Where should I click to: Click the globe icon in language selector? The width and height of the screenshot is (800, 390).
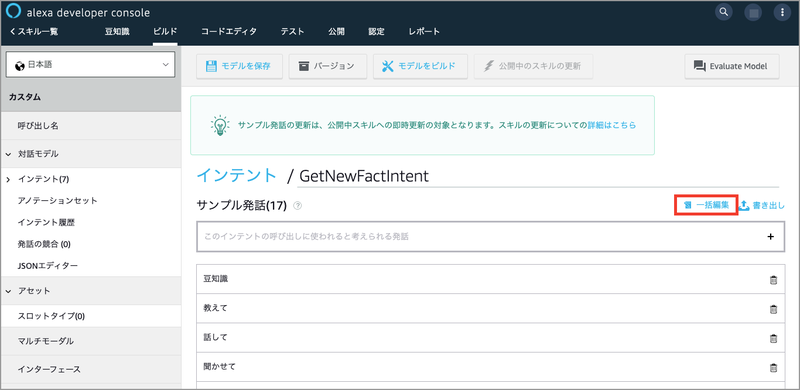[x=20, y=65]
